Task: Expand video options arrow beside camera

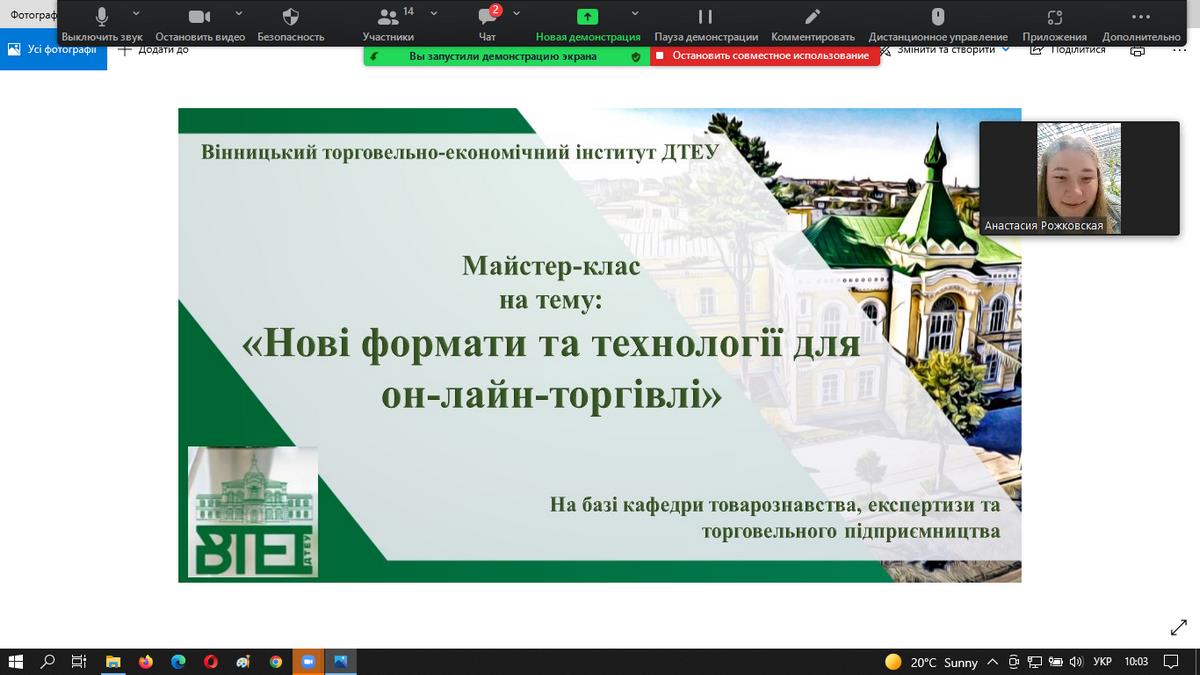Action: [238, 14]
